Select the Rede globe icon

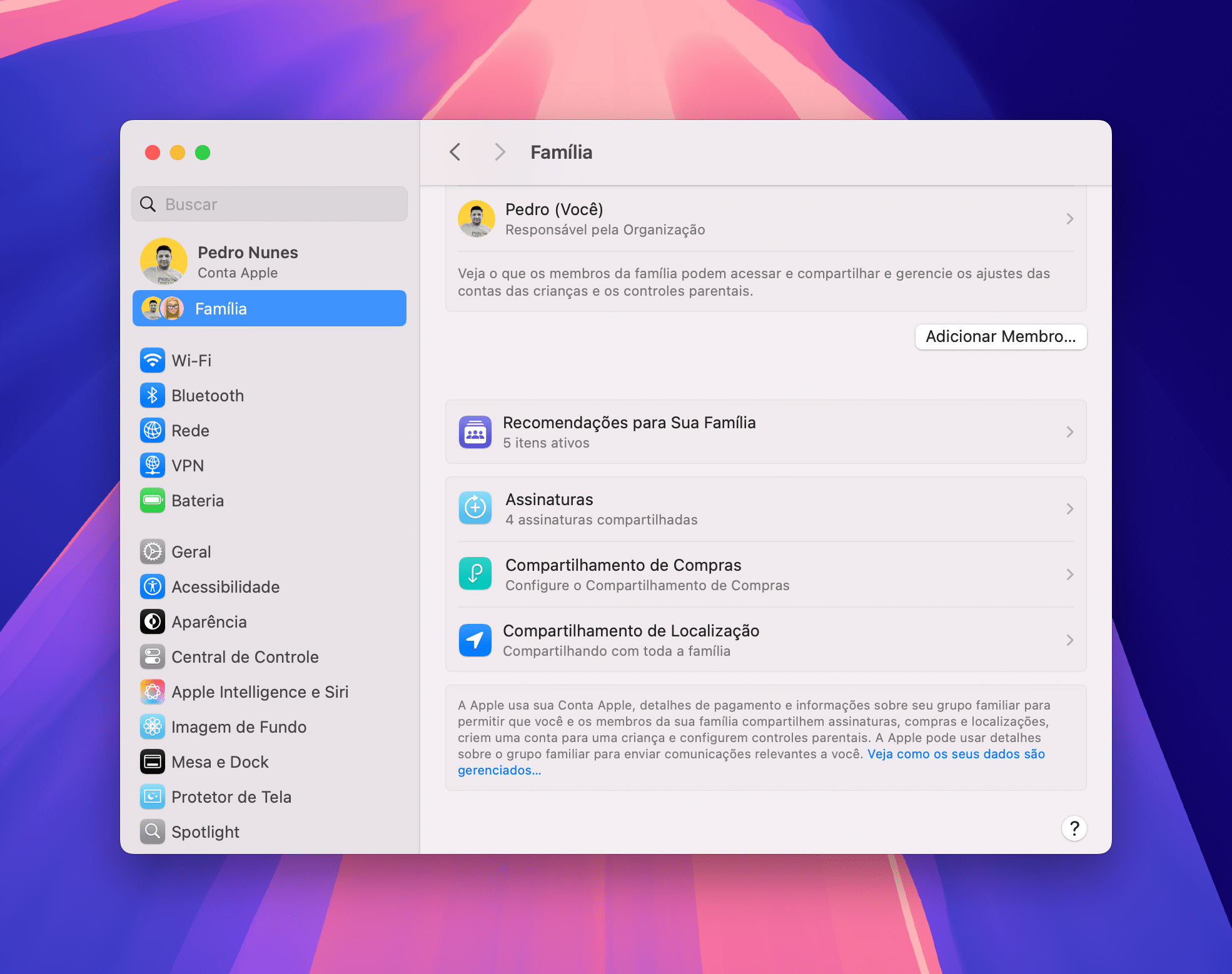point(153,431)
